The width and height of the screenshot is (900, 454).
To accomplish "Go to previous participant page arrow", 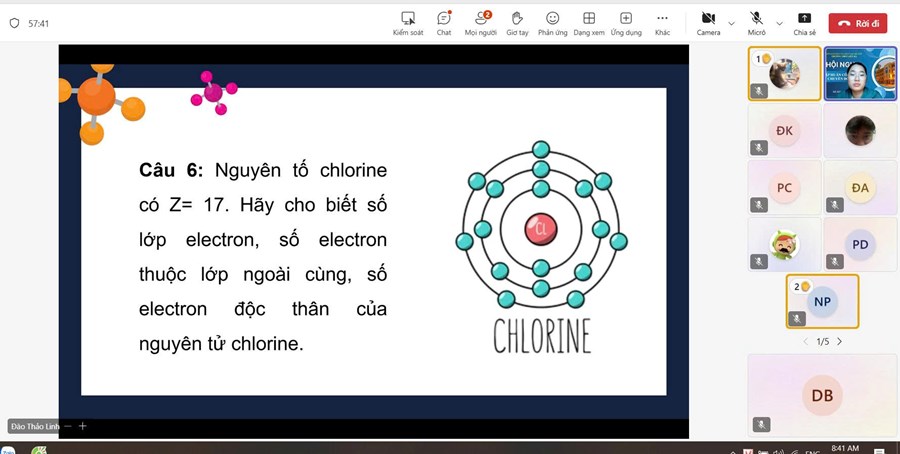I will 806,342.
